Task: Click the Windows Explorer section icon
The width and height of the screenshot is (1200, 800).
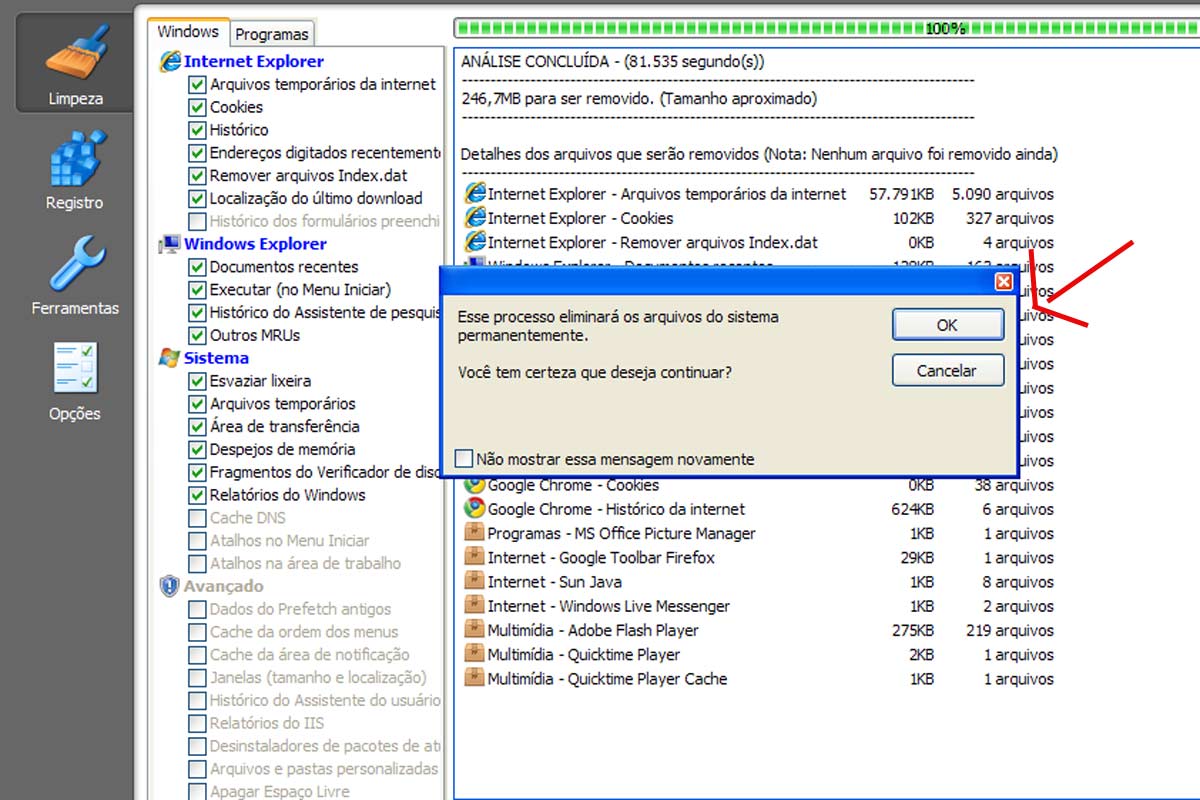Action: (x=170, y=243)
